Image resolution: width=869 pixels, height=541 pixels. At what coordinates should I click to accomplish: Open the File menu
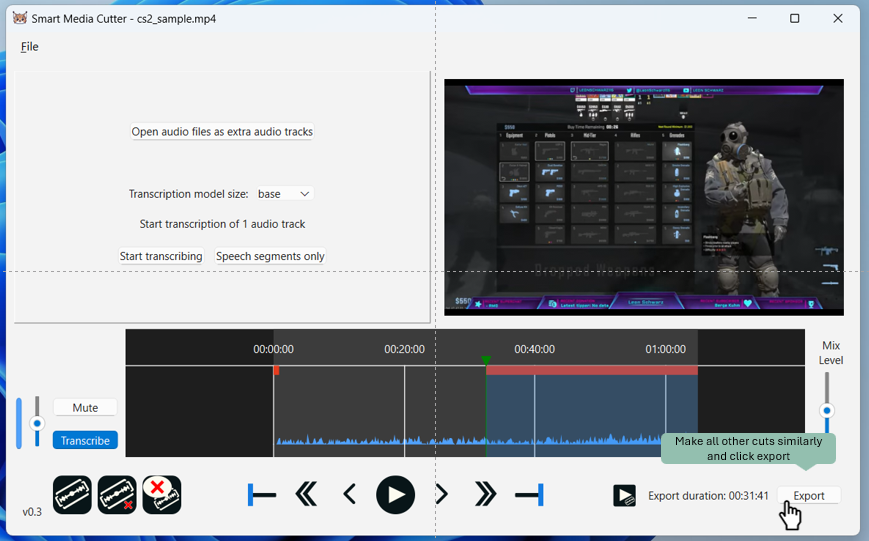30,47
